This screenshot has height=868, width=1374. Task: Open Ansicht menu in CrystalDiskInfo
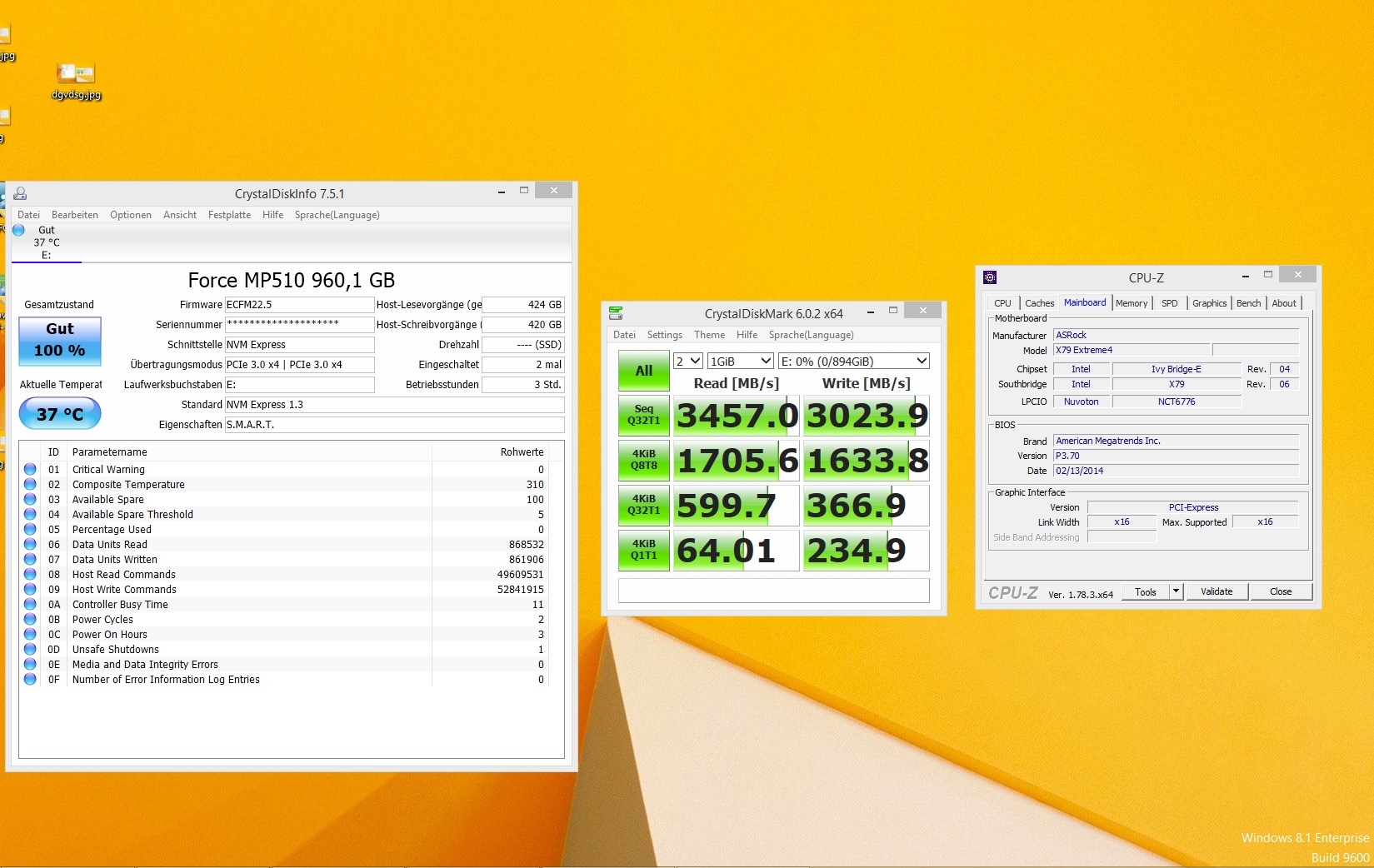pos(180,214)
